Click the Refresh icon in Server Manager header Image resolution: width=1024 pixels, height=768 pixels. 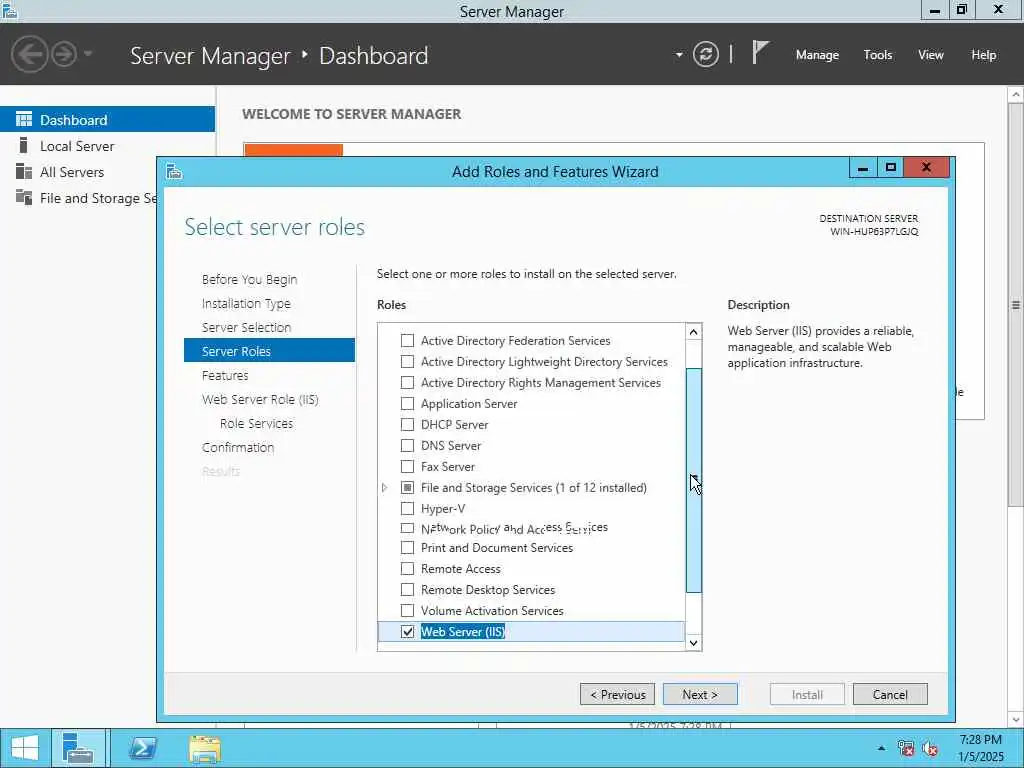pyautogui.click(x=705, y=54)
